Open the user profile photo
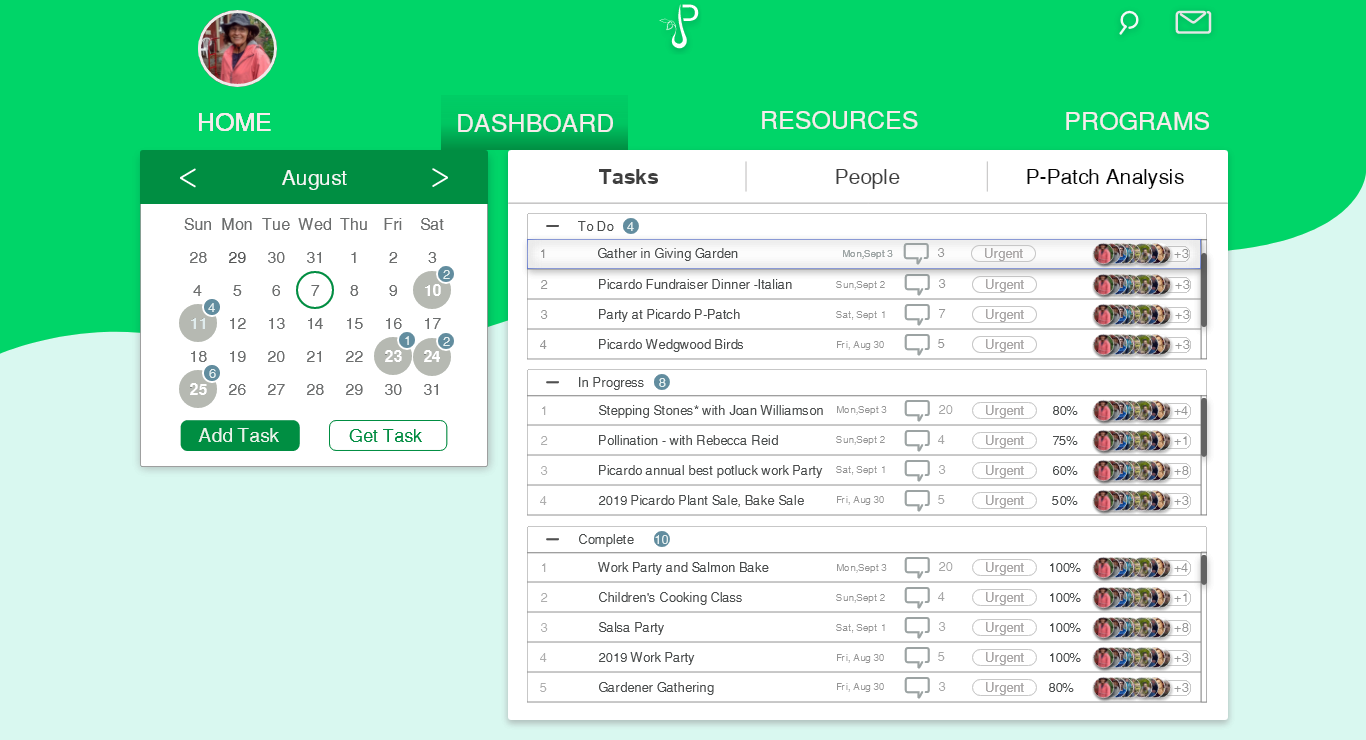This screenshot has height=740, width=1366. tap(237, 49)
